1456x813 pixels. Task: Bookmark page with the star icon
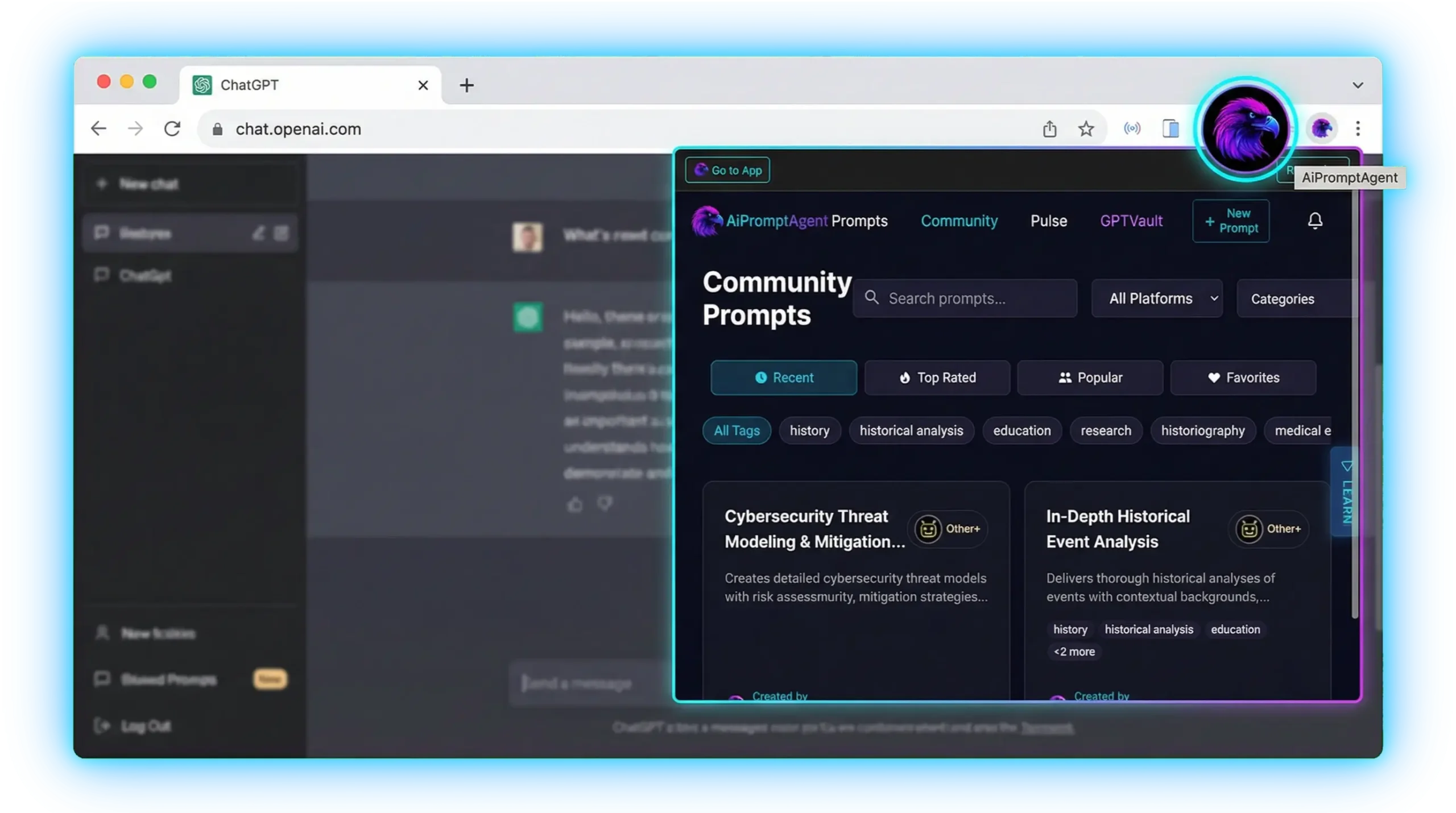(1086, 128)
